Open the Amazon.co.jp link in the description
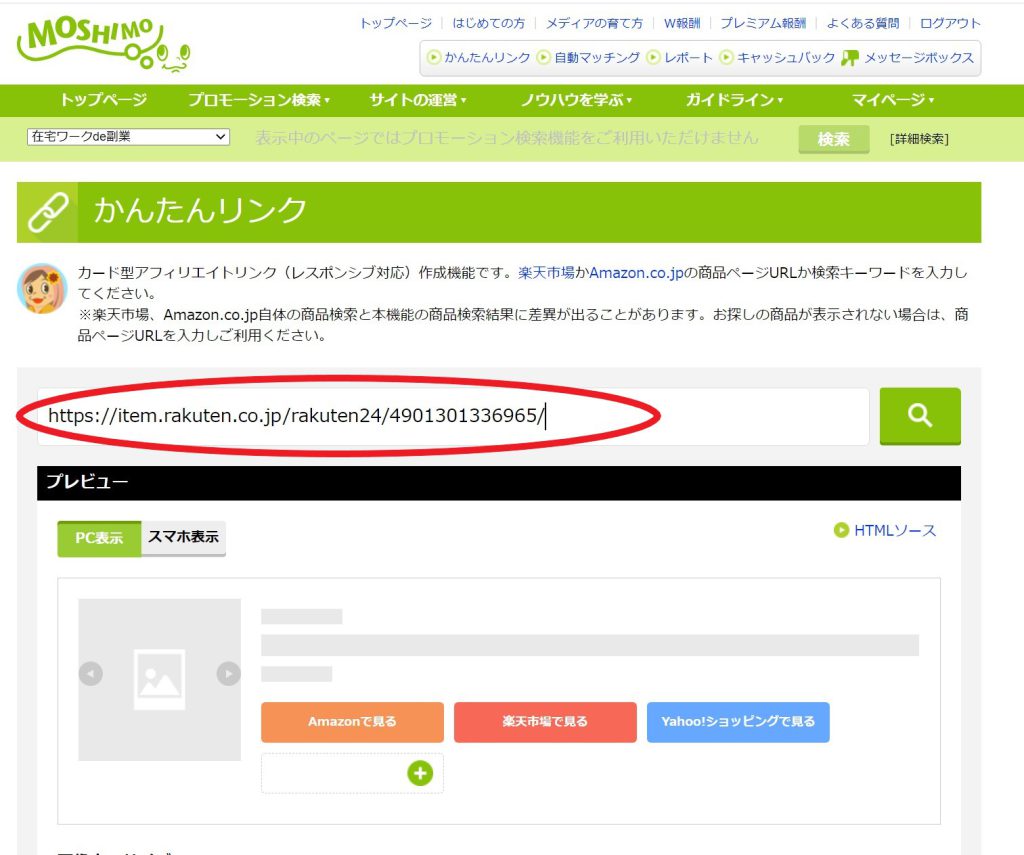1024x855 pixels. pos(637,272)
